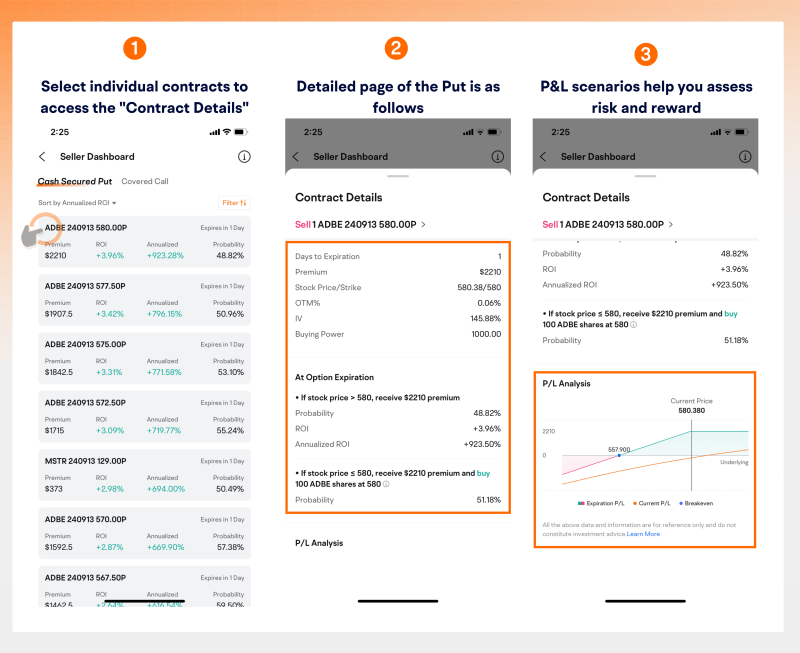800x653 pixels.
Task: Click info icon beside 'shares at 580' in middle panel
Action: click(386, 484)
